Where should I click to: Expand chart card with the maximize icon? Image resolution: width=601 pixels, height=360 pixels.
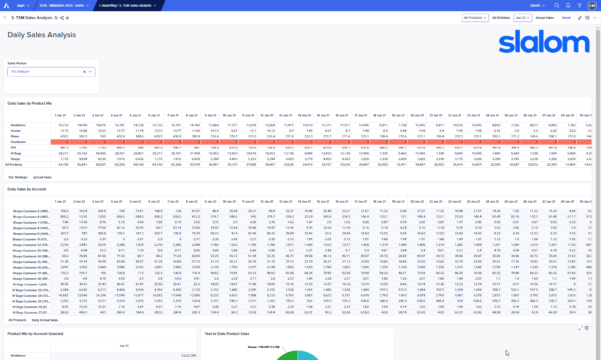(x=581, y=328)
